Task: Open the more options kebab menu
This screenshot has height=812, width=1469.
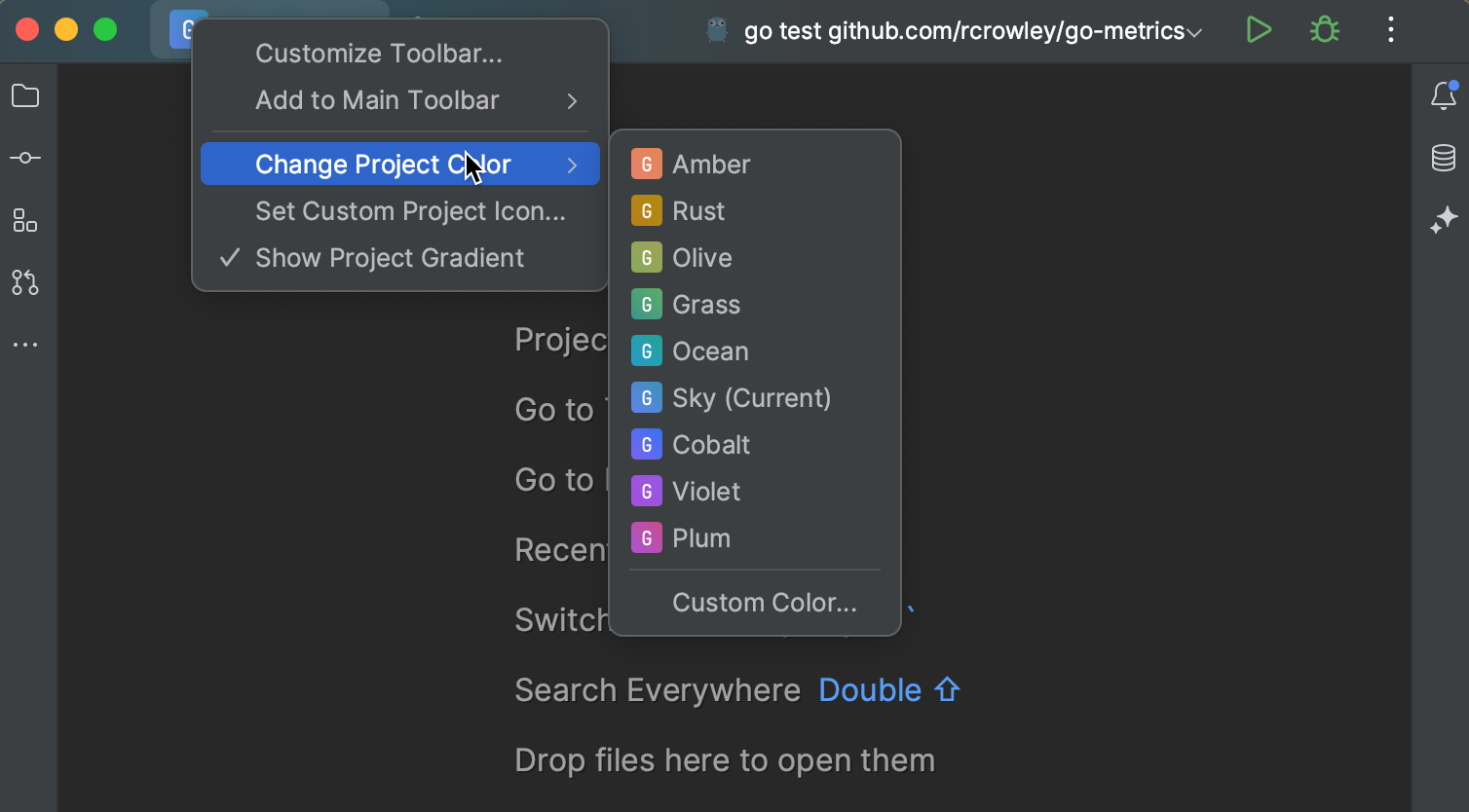Action: pyautogui.click(x=1391, y=29)
